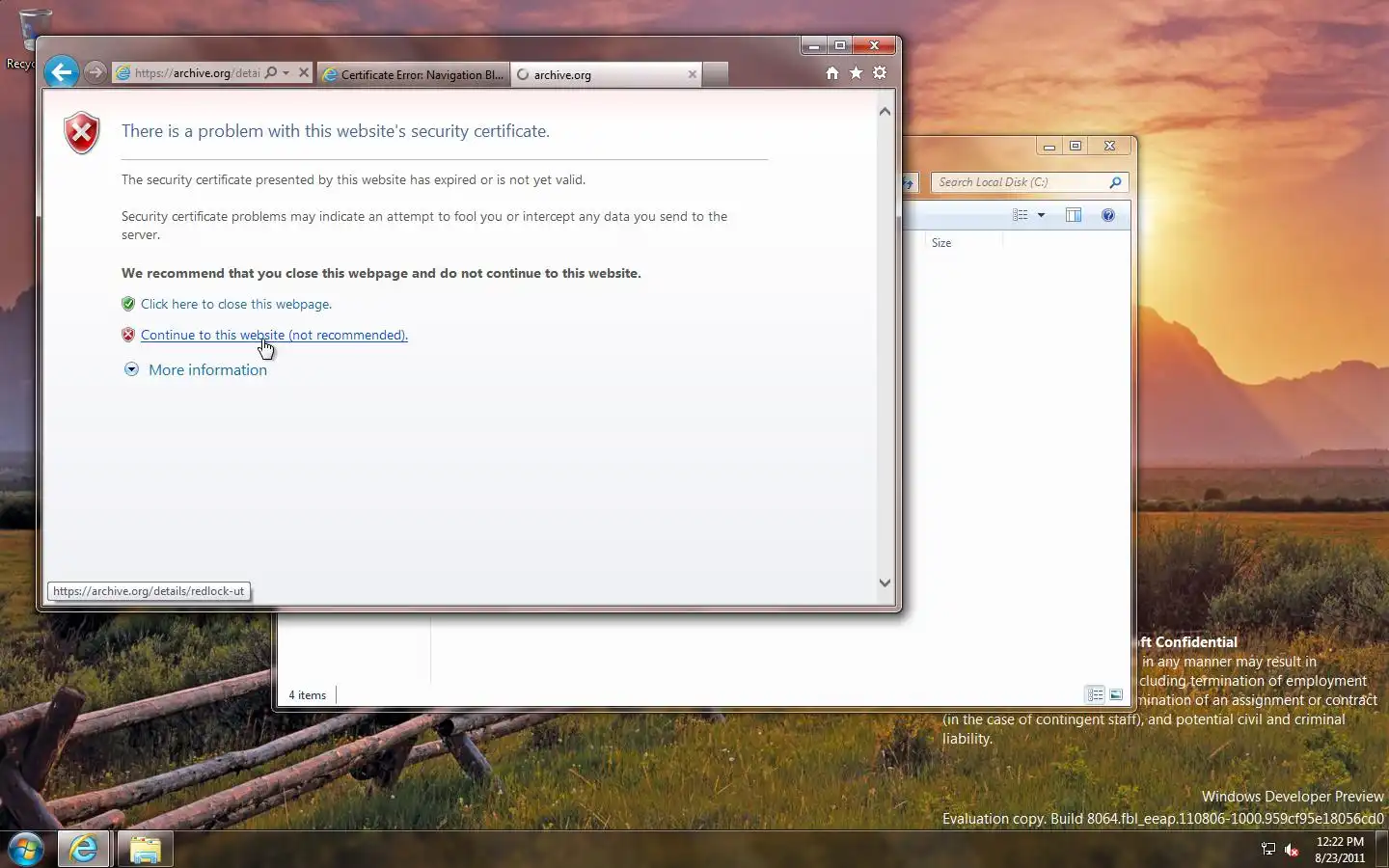Image resolution: width=1389 pixels, height=868 pixels.
Task: Open the taskbar clock showing 12:22 PM
Action: (x=1340, y=850)
